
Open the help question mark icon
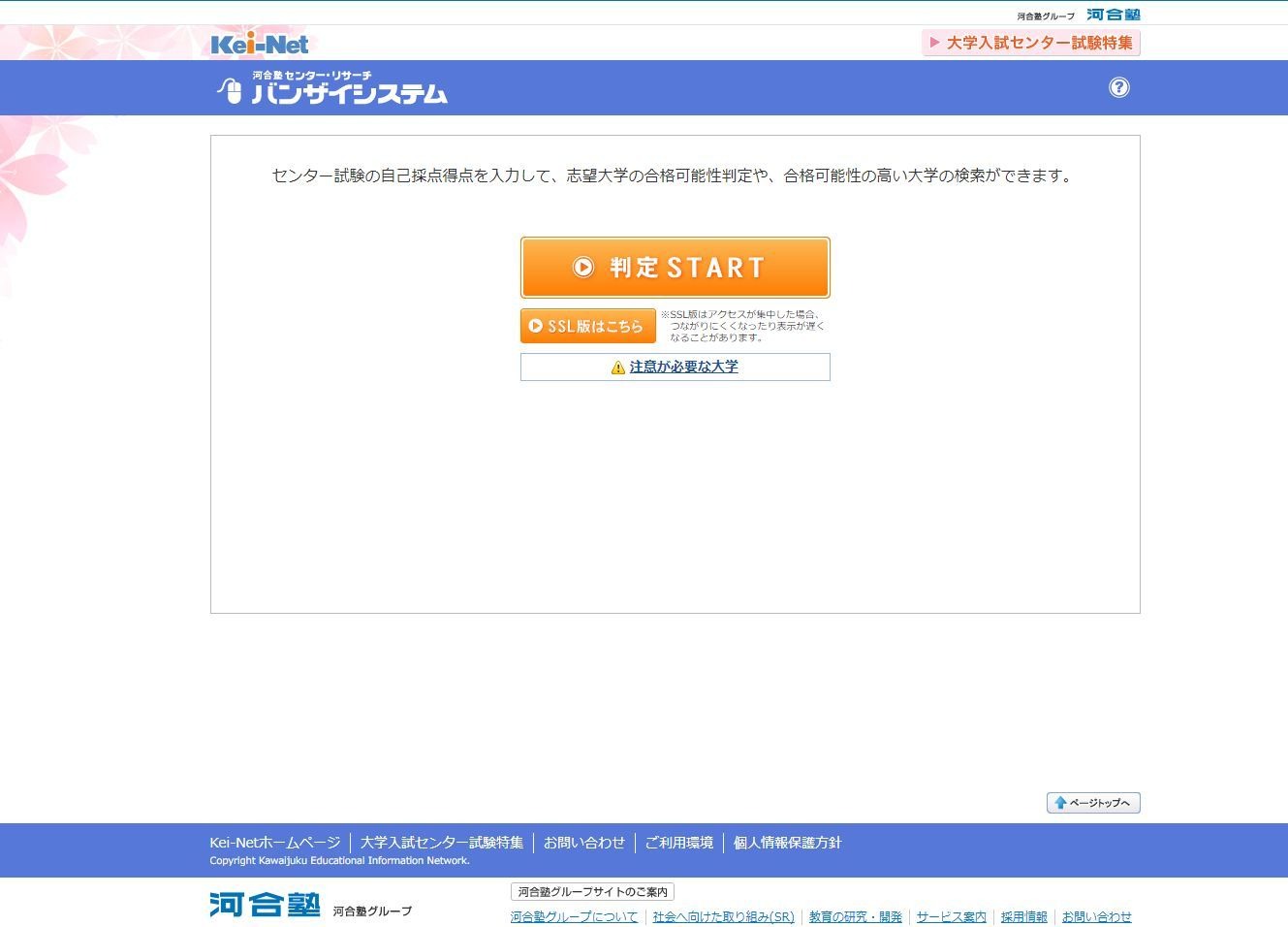(1118, 87)
